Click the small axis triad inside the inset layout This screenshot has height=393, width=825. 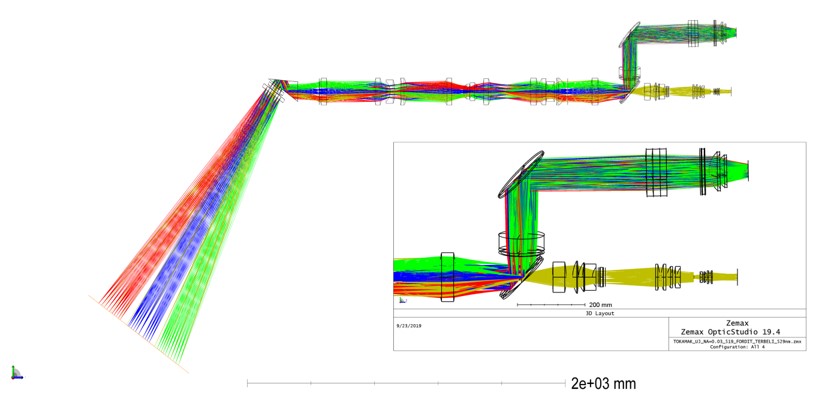(403, 300)
